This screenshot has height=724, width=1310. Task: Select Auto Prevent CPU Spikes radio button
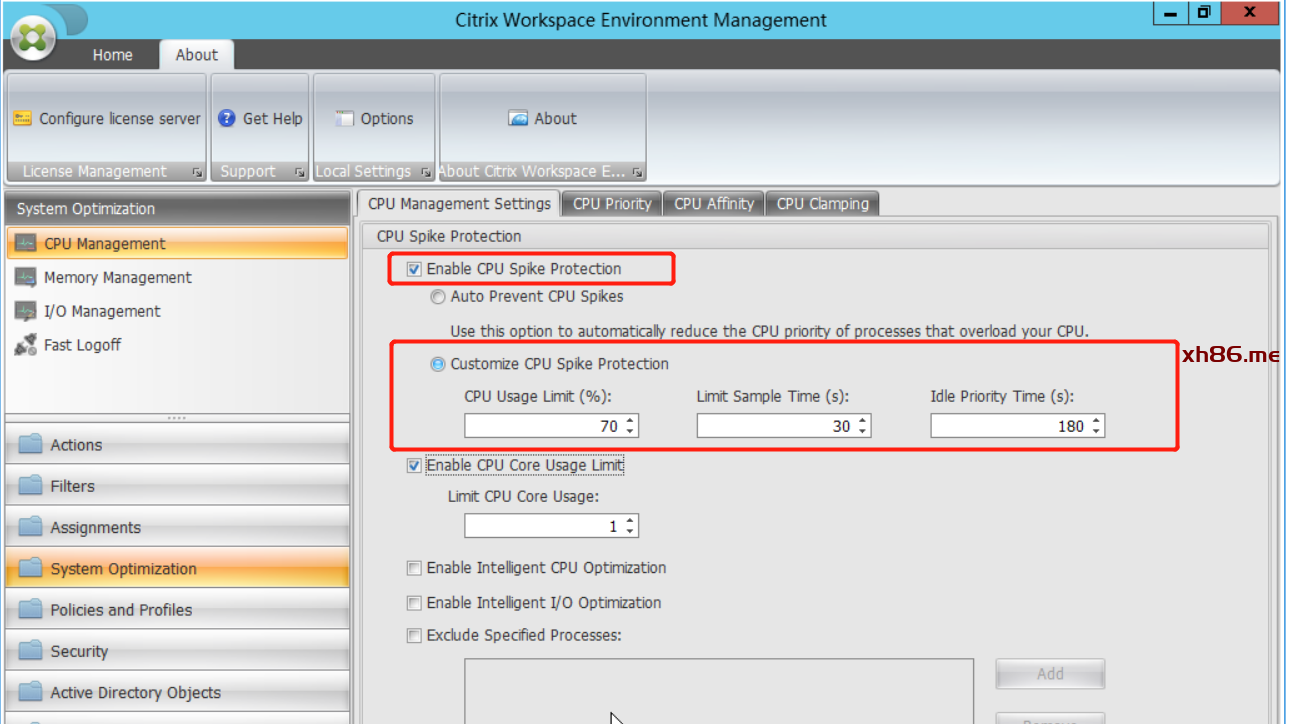coord(438,297)
